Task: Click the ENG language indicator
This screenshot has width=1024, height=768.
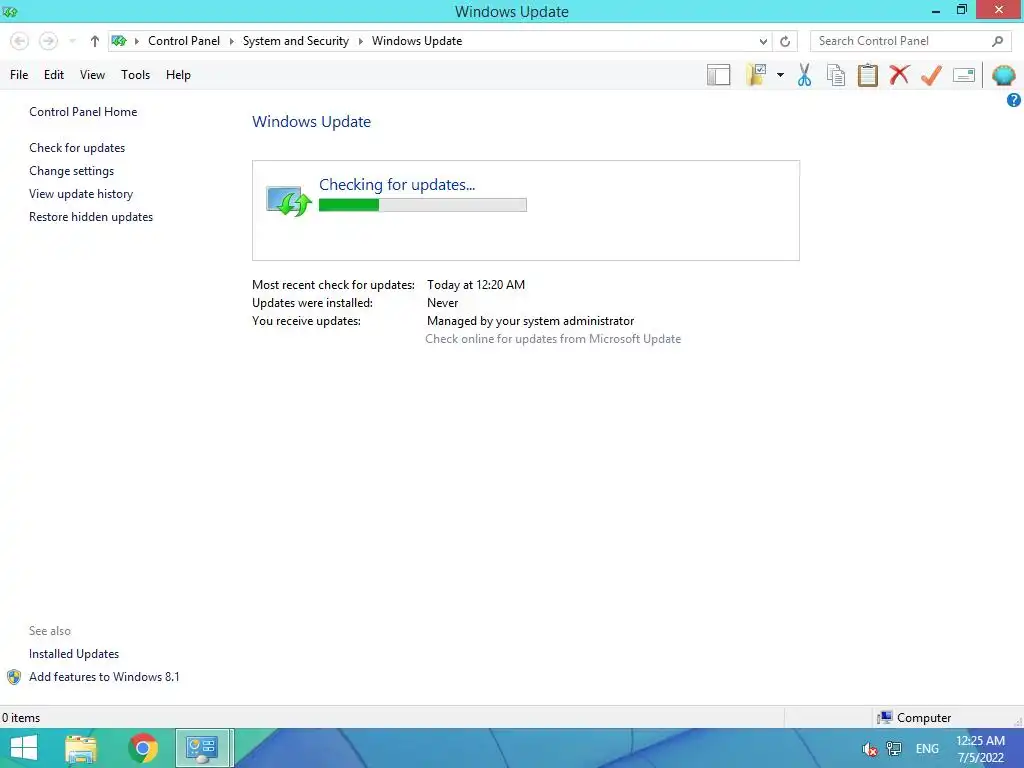Action: click(x=927, y=749)
